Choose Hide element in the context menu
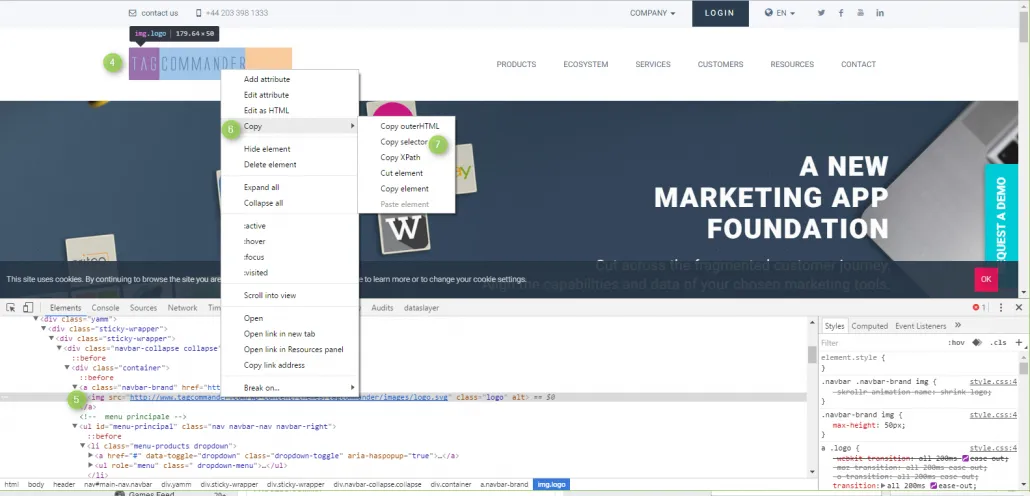The height and width of the screenshot is (496, 1030). (267, 149)
